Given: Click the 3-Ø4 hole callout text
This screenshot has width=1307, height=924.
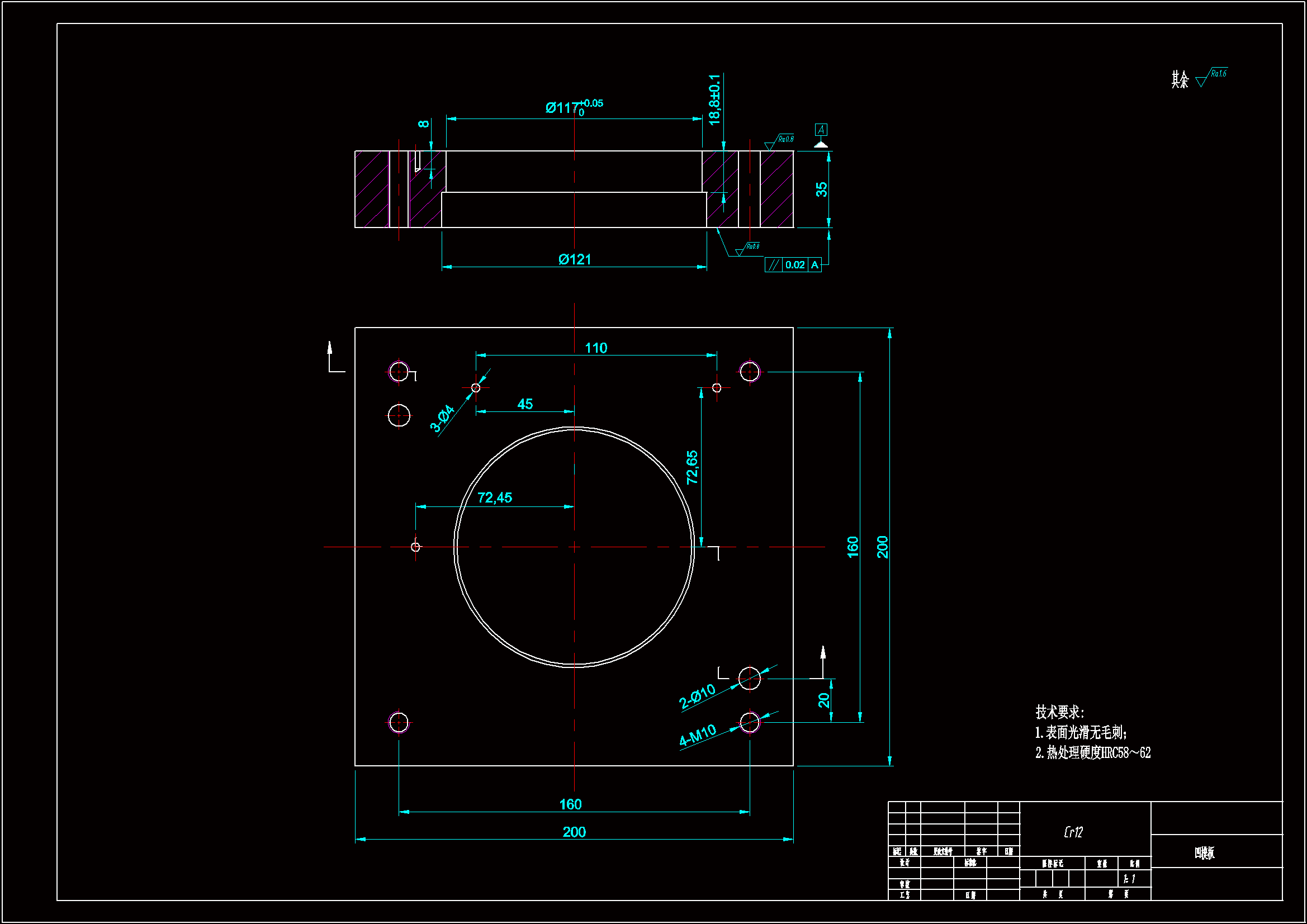Looking at the screenshot, I should click(x=442, y=419).
